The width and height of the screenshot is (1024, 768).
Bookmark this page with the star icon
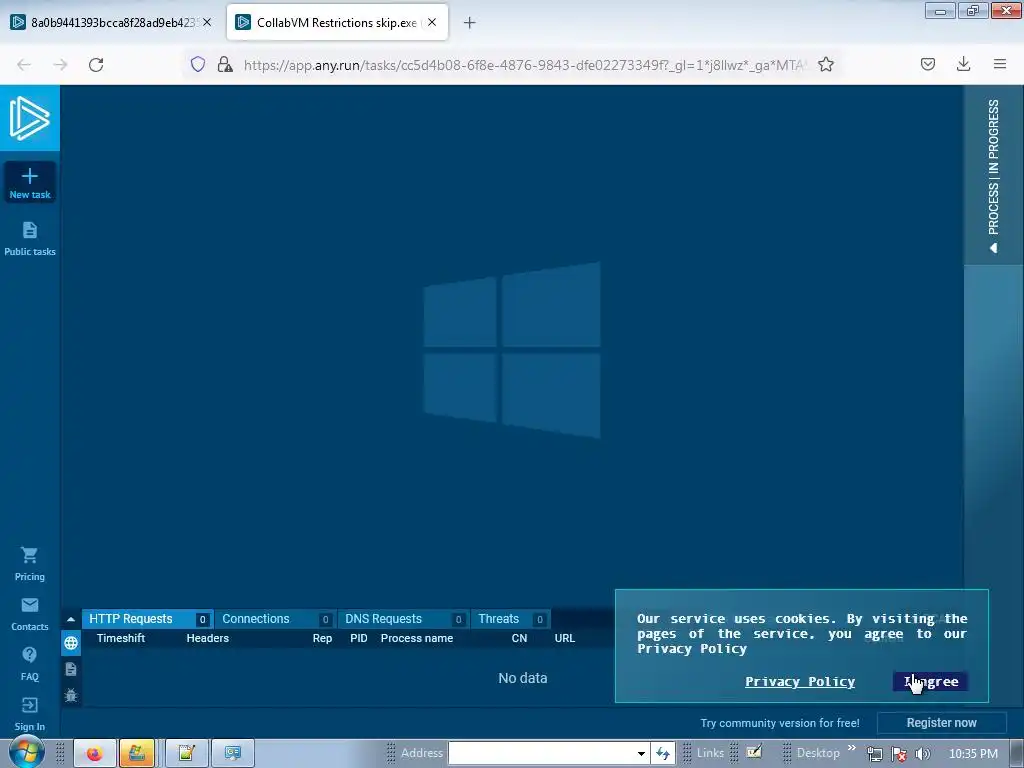[826, 64]
